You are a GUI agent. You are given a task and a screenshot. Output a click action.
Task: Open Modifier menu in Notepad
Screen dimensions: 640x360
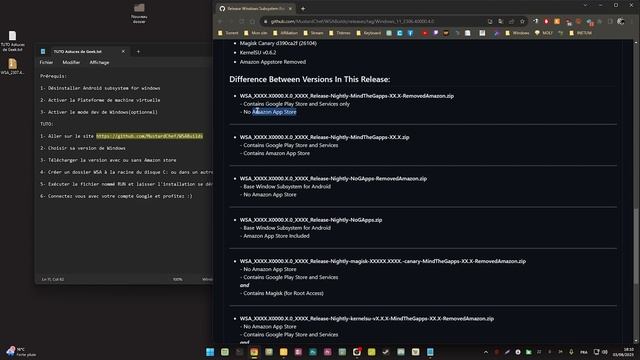point(71,62)
